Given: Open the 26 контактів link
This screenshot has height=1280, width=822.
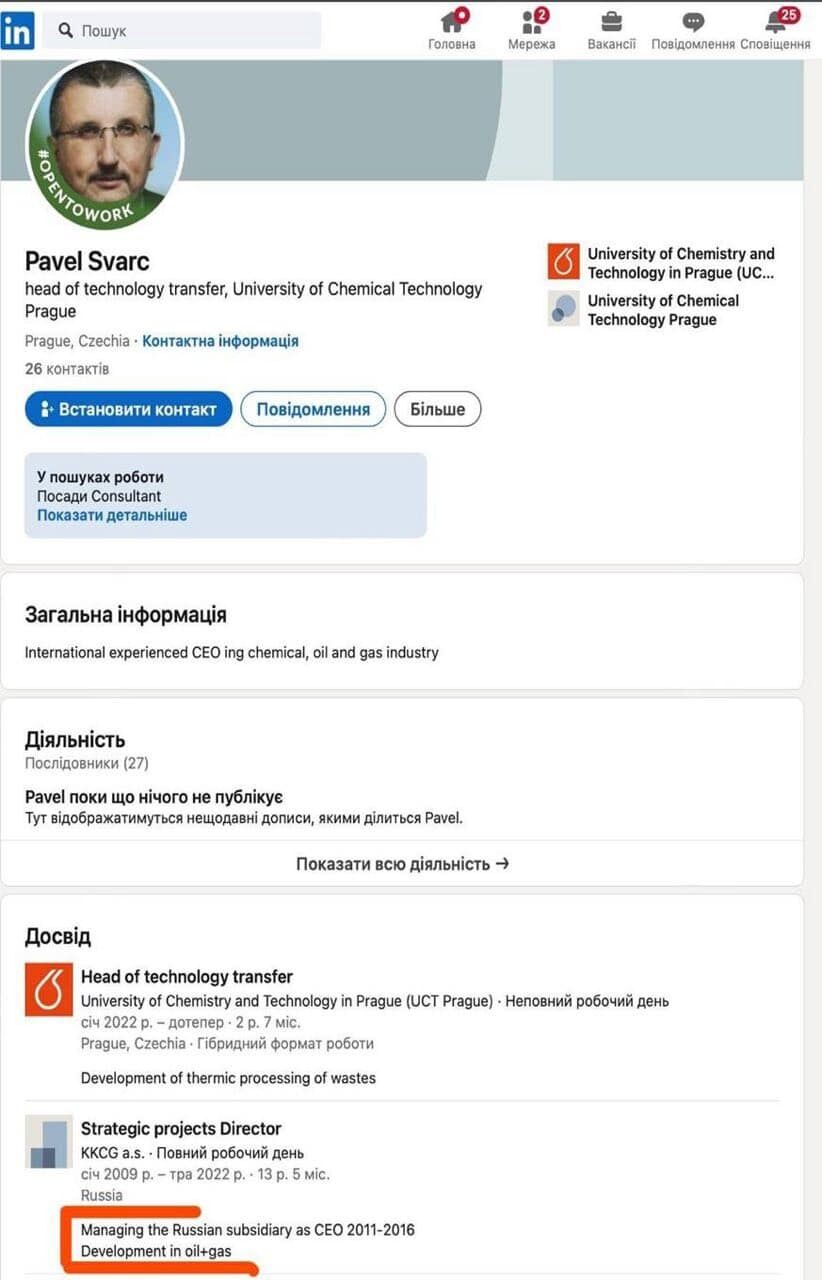Looking at the screenshot, I should click(x=67, y=369).
